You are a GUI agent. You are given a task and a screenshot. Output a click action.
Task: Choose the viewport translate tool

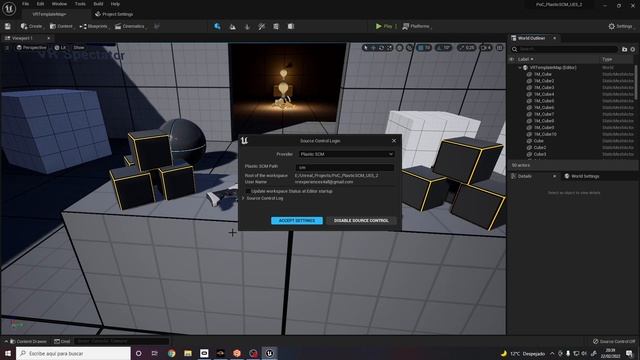point(373,48)
